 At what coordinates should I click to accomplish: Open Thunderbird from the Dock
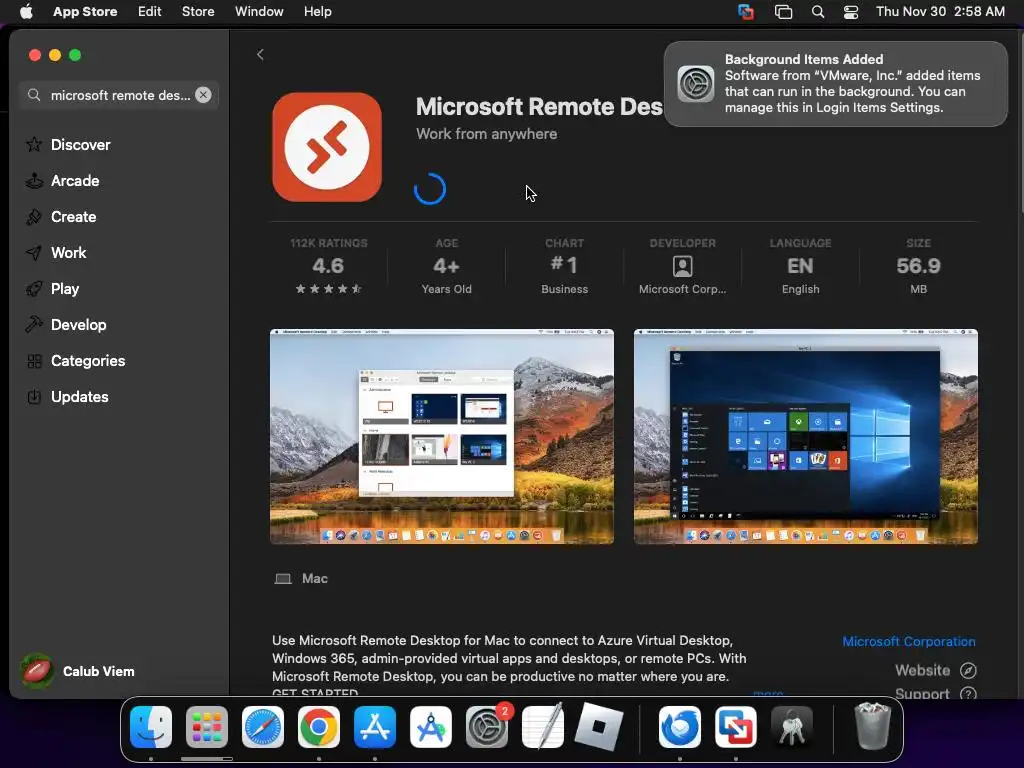pos(680,727)
